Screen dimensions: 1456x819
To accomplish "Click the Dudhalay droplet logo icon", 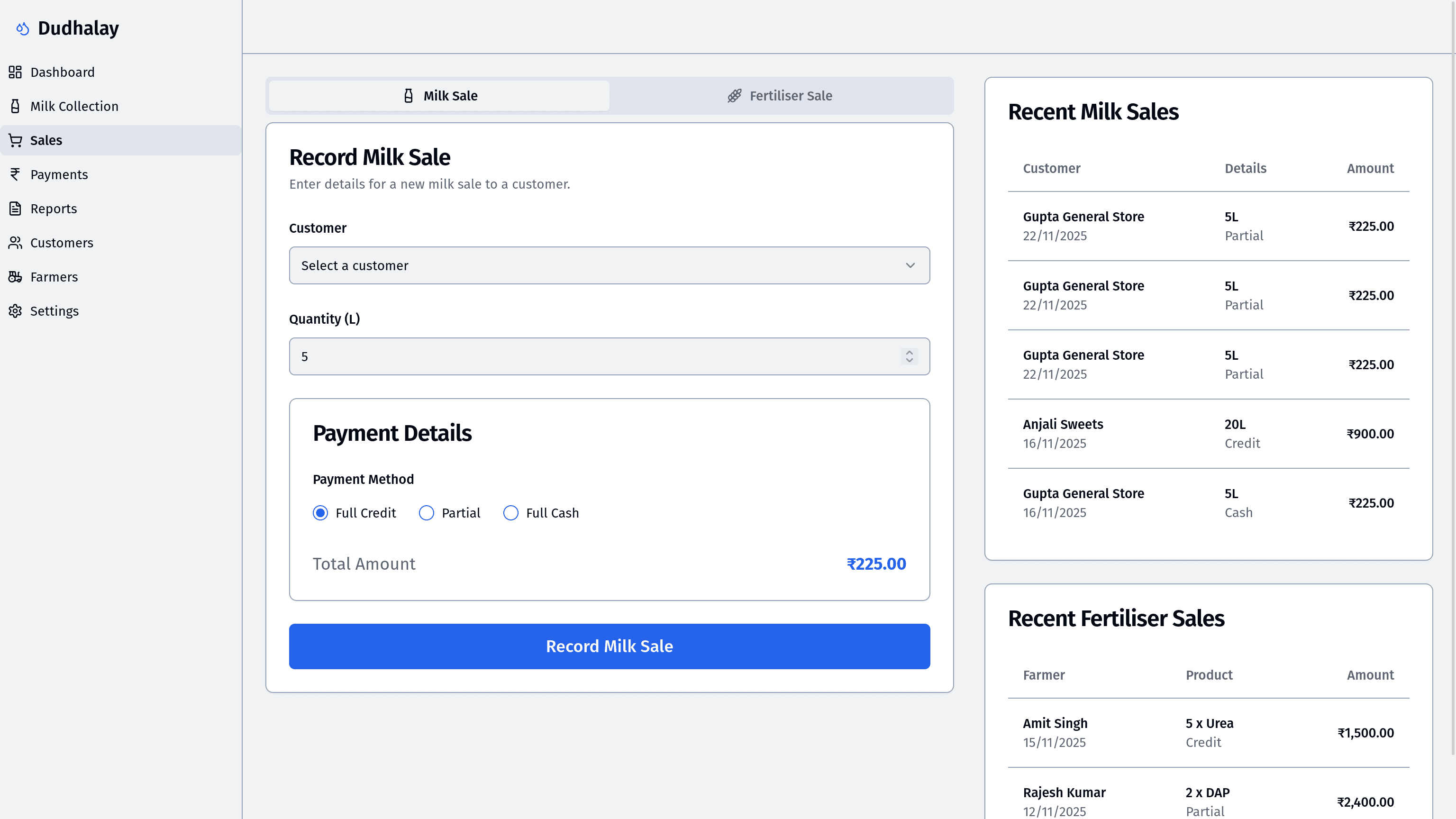I will (23, 28).
